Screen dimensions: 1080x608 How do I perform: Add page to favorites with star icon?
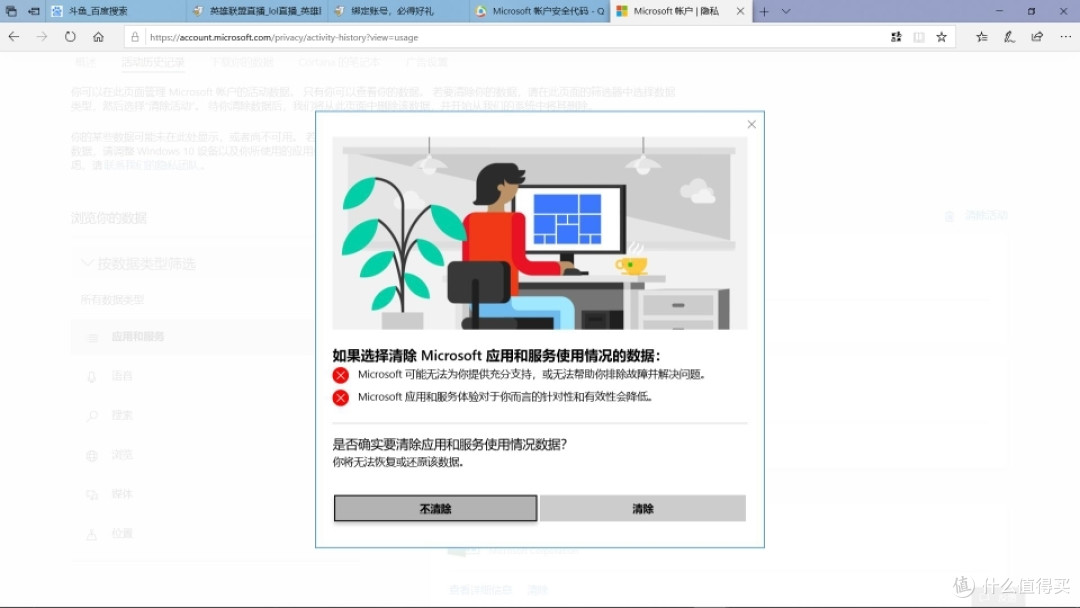pos(942,37)
